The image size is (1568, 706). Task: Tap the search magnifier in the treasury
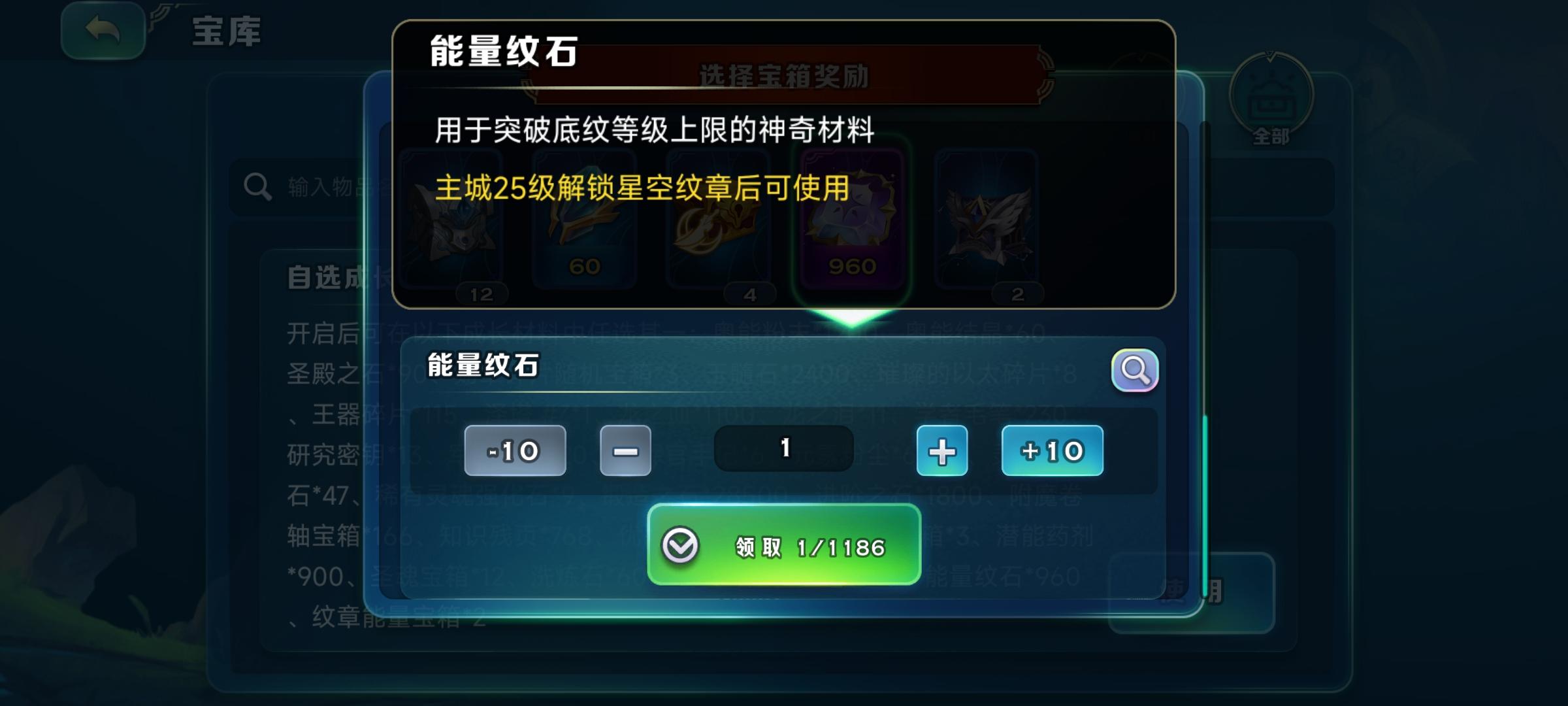(x=257, y=187)
